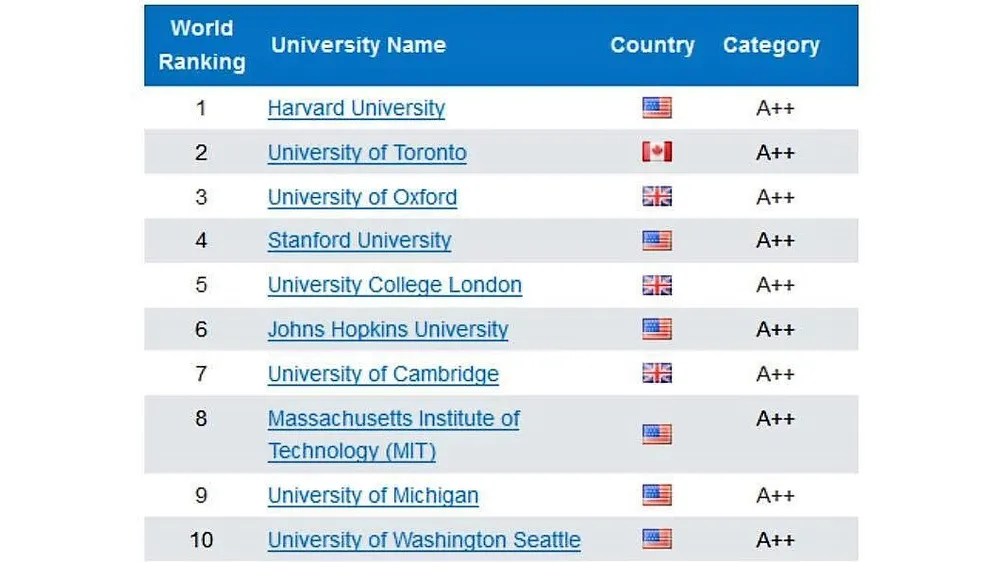Image resolution: width=1000 pixels, height=562 pixels.
Task: Click the Country column header
Action: [x=652, y=45]
